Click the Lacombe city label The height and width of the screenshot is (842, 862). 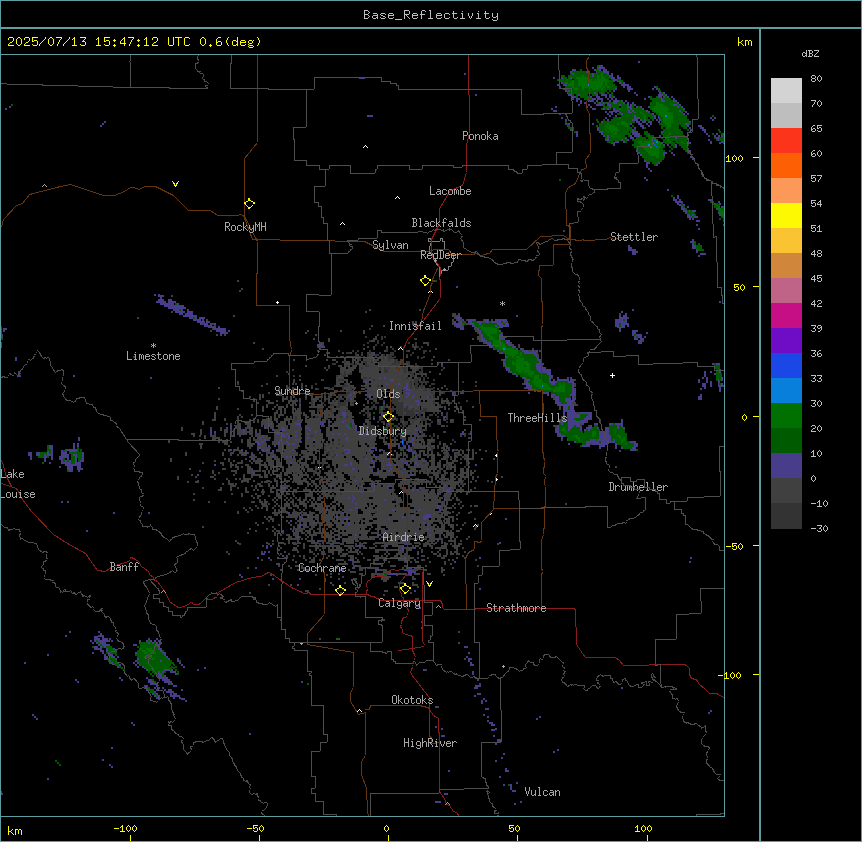(450, 191)
